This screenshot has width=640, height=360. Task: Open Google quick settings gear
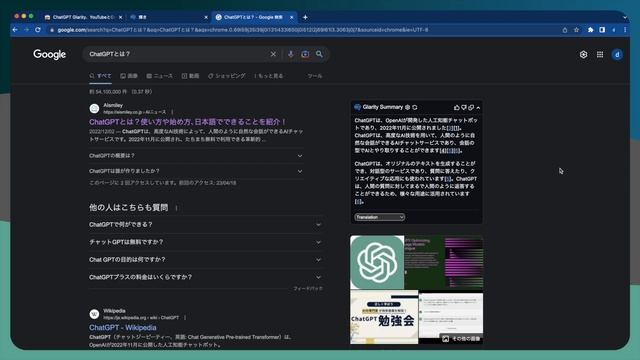point(583,54)
